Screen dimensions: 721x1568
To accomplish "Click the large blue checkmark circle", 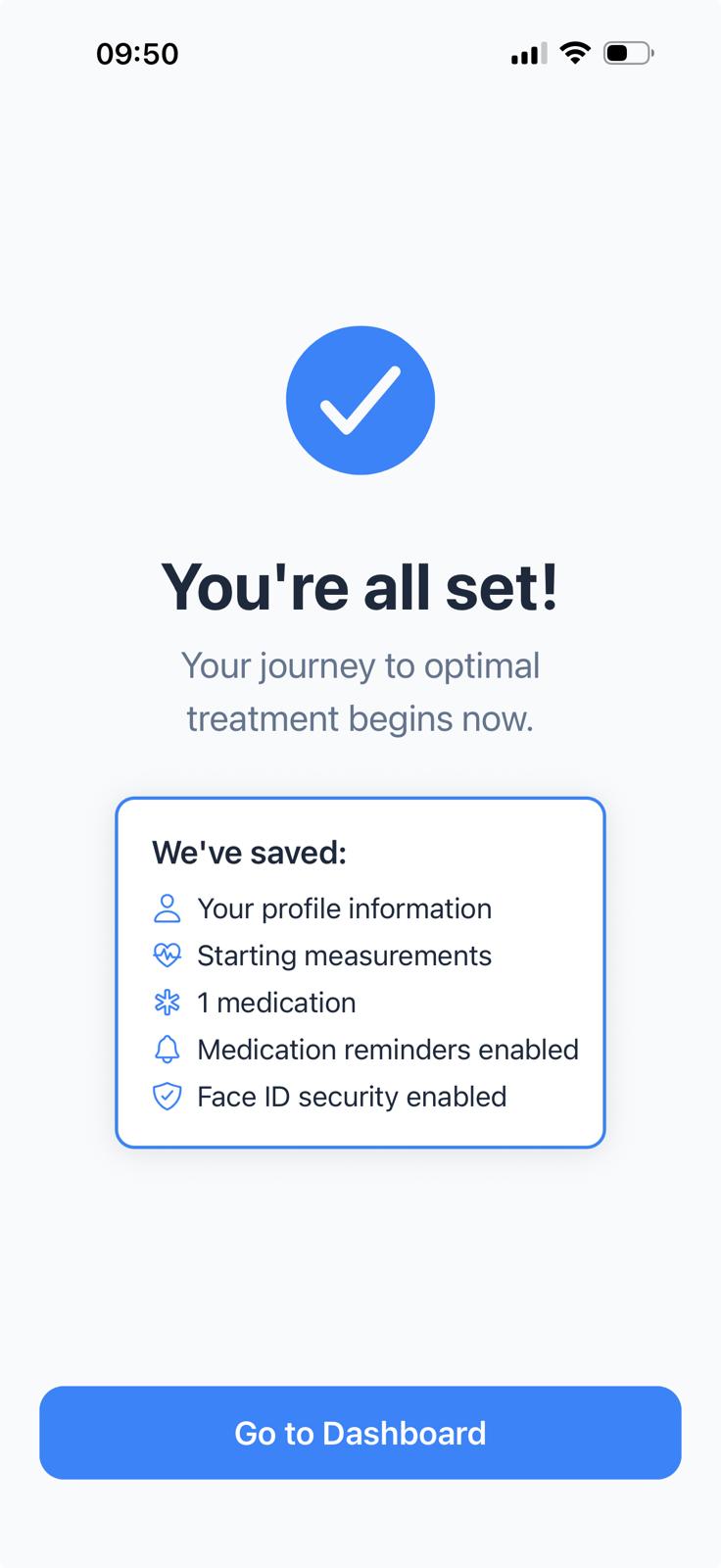I will [360, 401].
